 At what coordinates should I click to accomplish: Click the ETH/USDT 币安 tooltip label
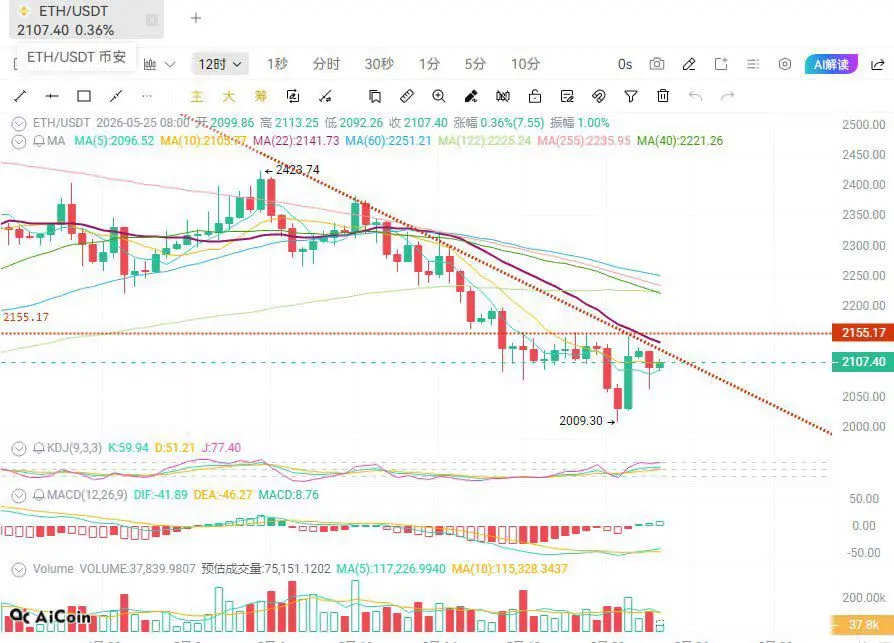click(x=76, y=57)
